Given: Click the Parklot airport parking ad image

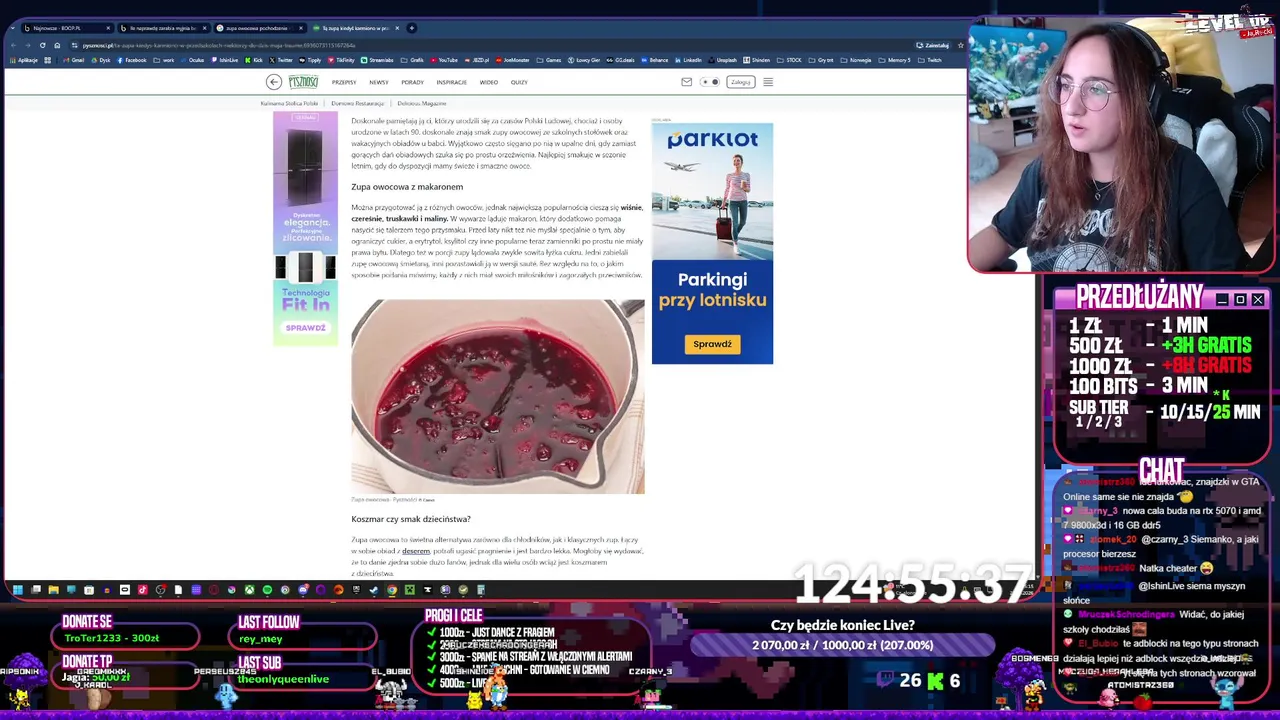Looking at the screenshot, I should [712, 243].
